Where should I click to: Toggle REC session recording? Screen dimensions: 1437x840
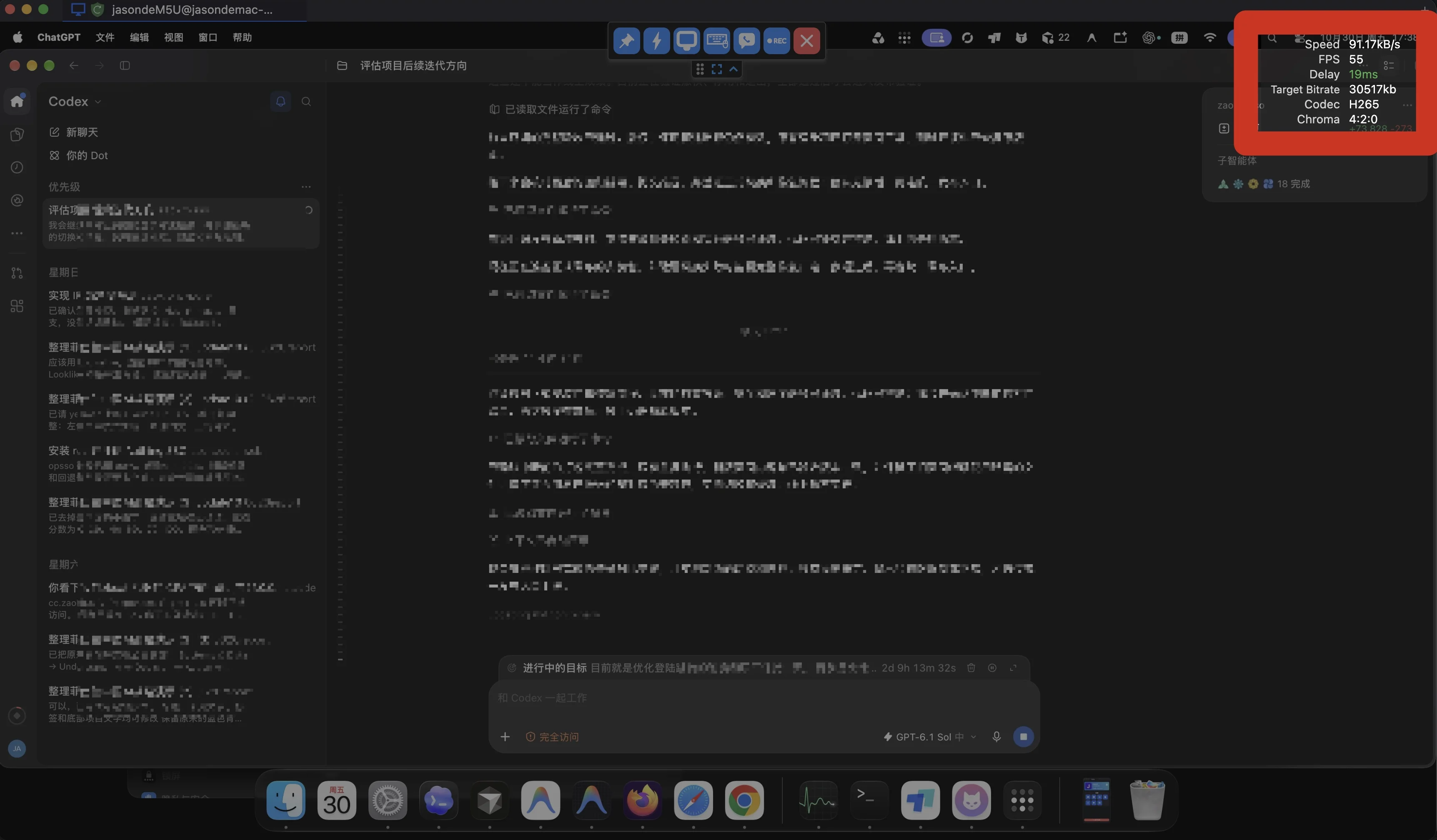click(x=777, y=40)
